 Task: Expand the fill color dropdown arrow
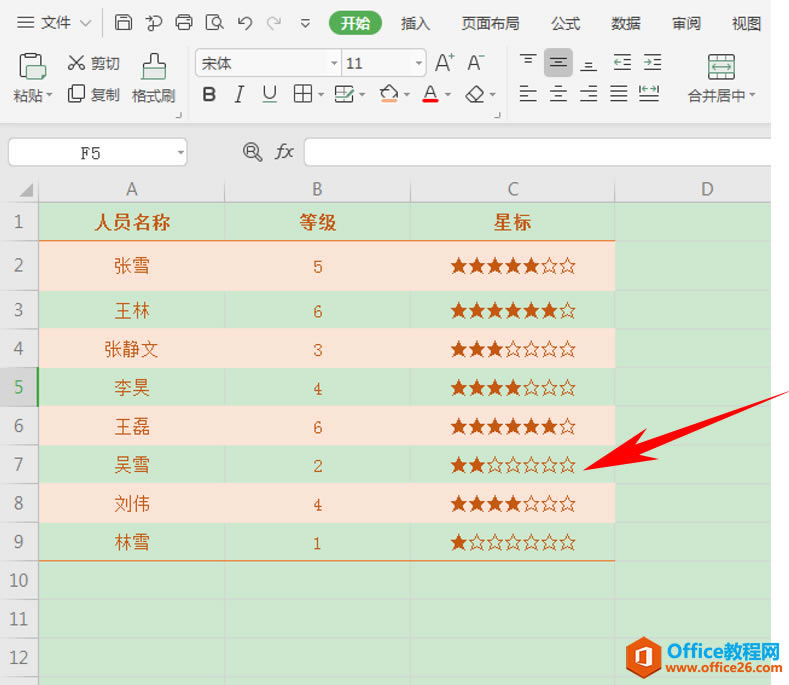click(x=407, y=94)
